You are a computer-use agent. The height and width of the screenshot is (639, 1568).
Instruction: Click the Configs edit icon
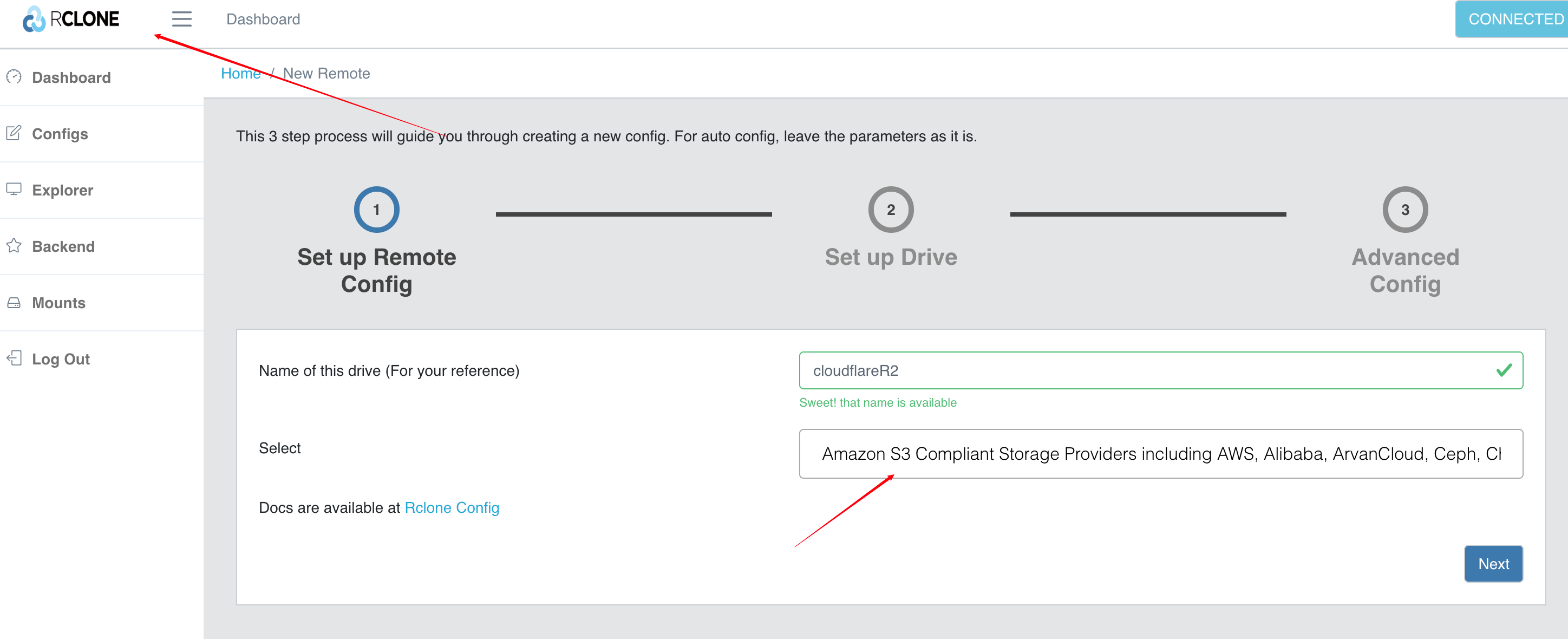(14, 133)
